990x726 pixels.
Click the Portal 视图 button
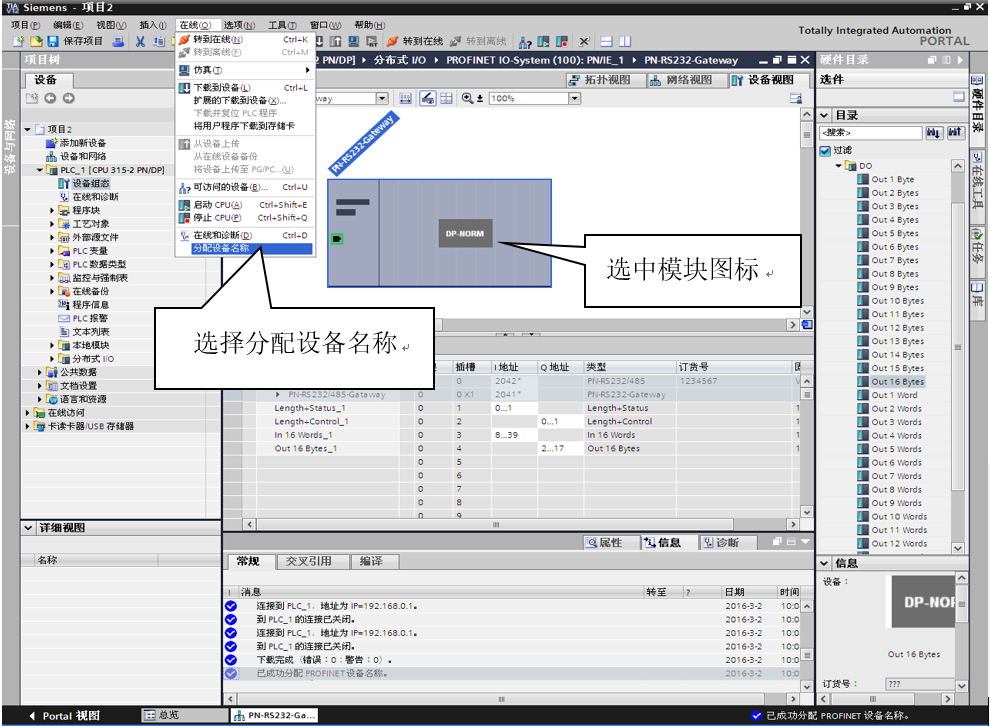point(64,716)
